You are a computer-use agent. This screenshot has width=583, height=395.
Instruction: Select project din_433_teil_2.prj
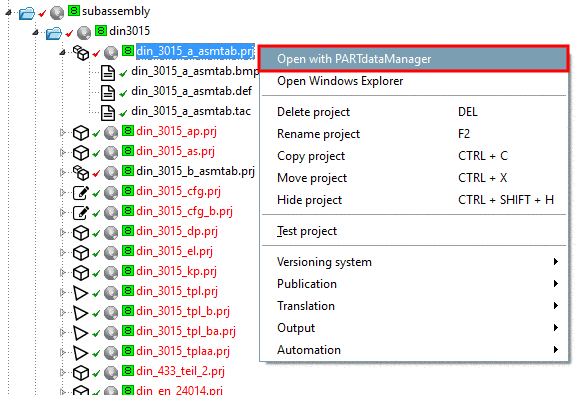pos(180,372)
